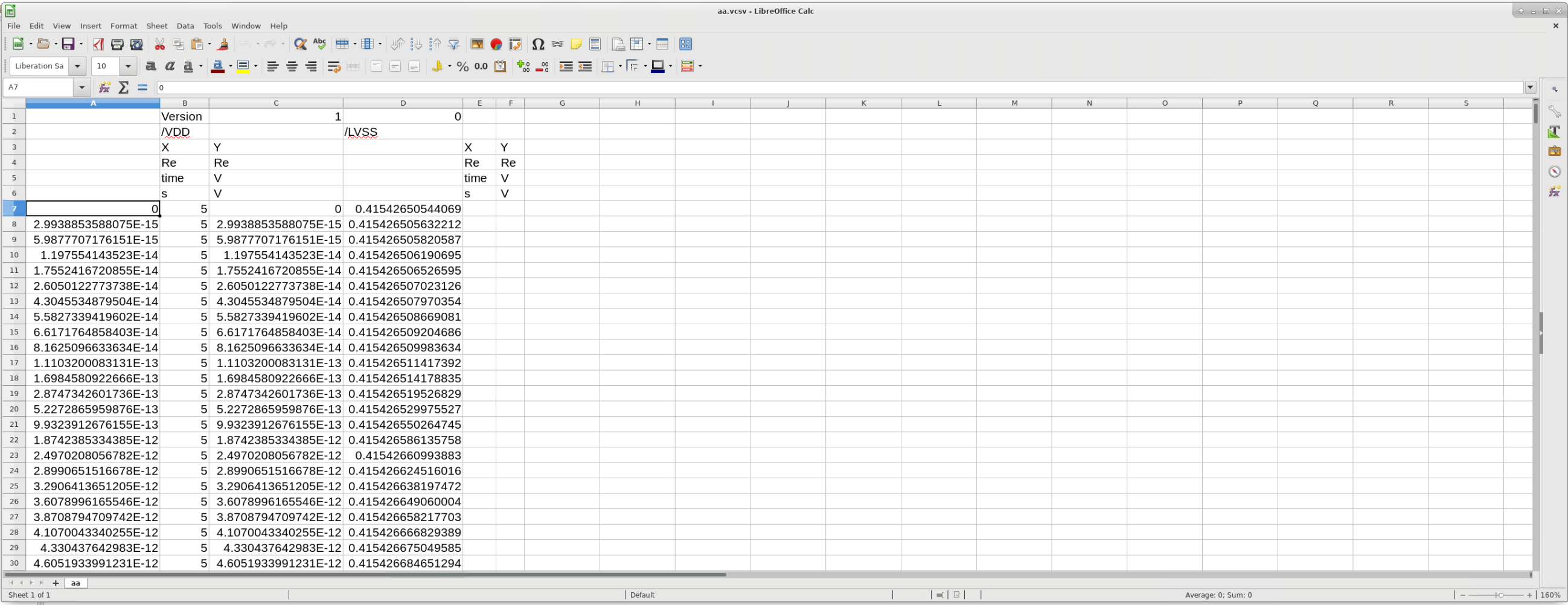Image resolution: width=1568 pixels, height=605 pixels.
Task: Open the Borders dropdown arrow
Action: [x=620, y=66]
